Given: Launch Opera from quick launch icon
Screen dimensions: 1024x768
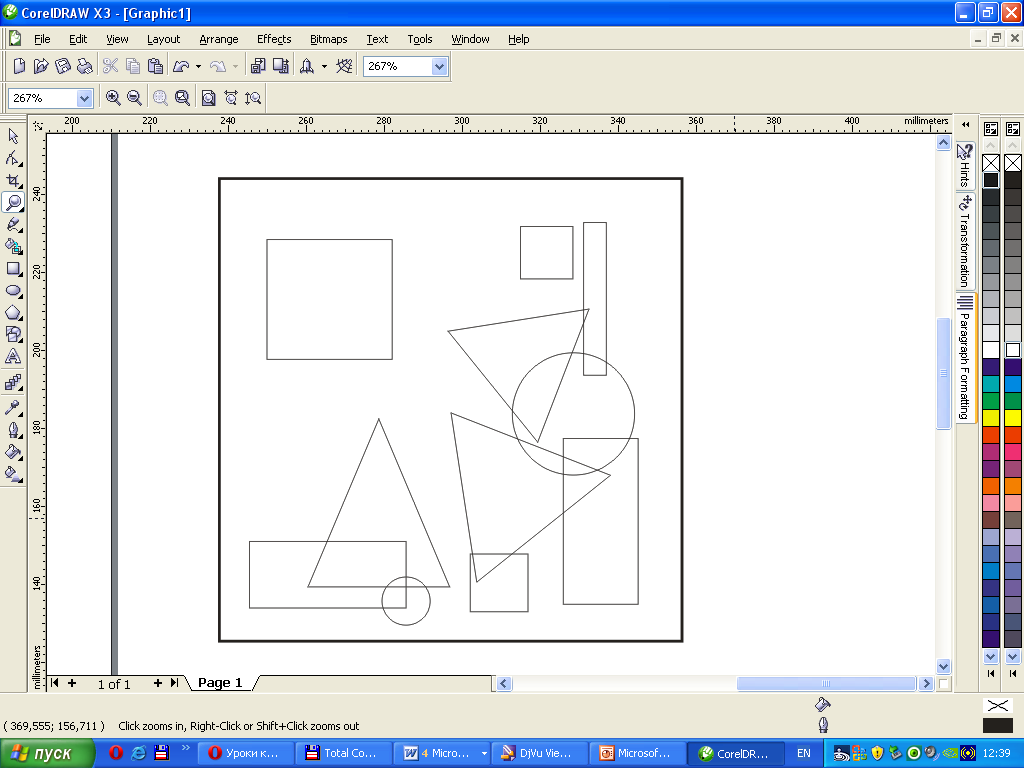Looking at the screenshot, I should (x=116, y=753).
